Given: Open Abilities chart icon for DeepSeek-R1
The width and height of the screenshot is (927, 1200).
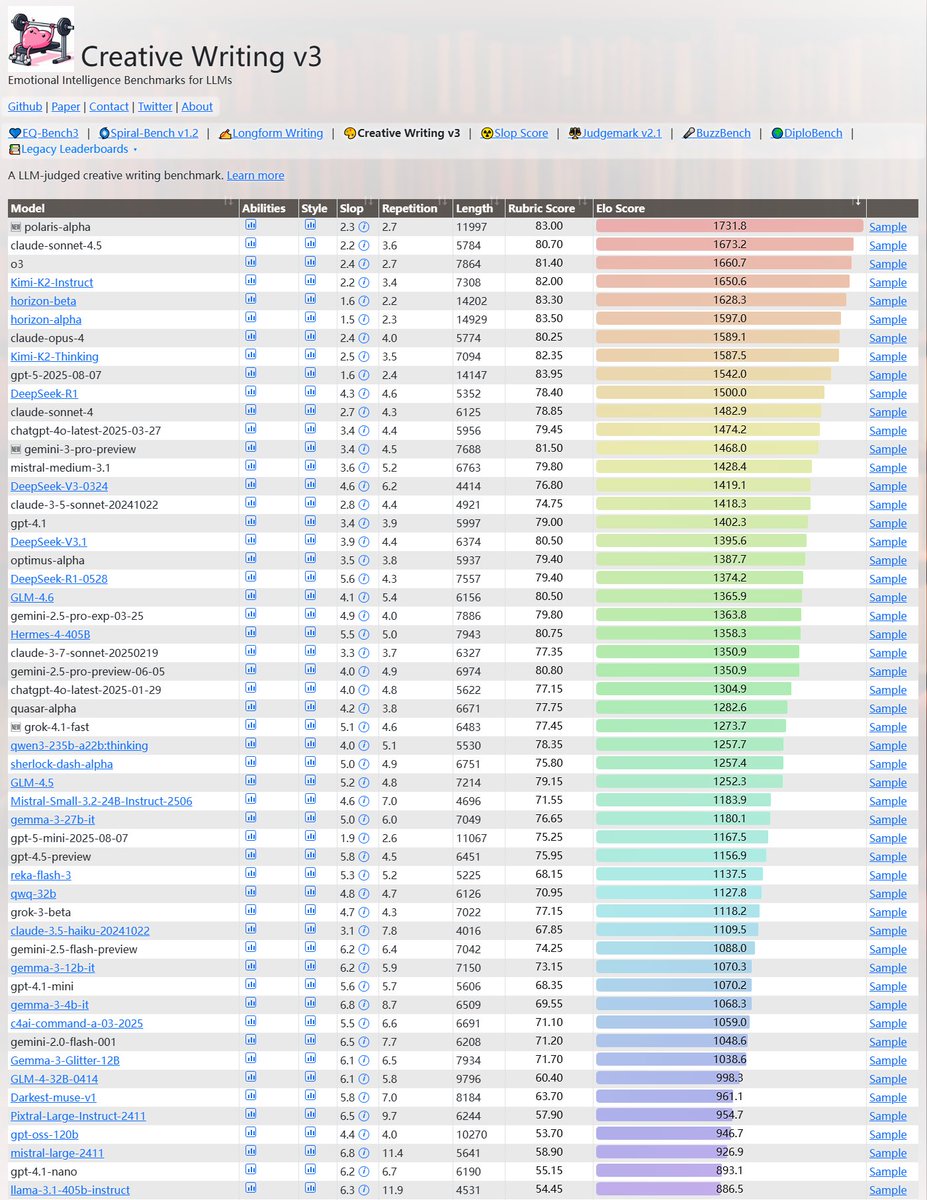Looking at the screenshot, I should click(x=251, y=392).
